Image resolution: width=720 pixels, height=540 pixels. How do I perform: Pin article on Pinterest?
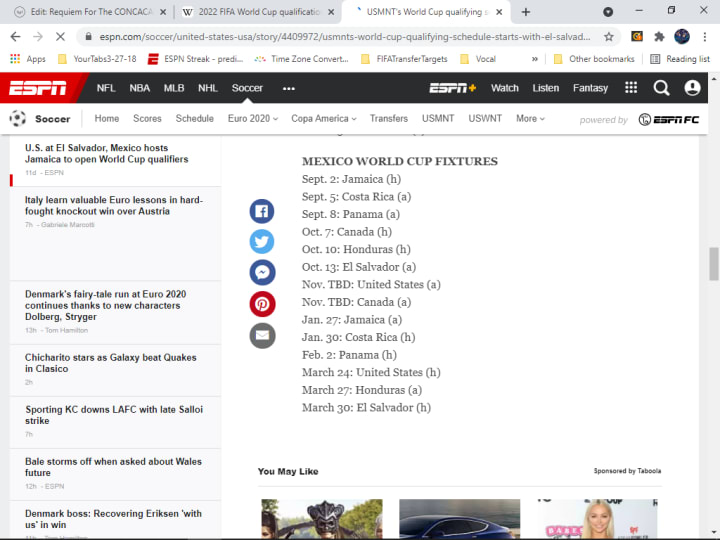point(262,304)
